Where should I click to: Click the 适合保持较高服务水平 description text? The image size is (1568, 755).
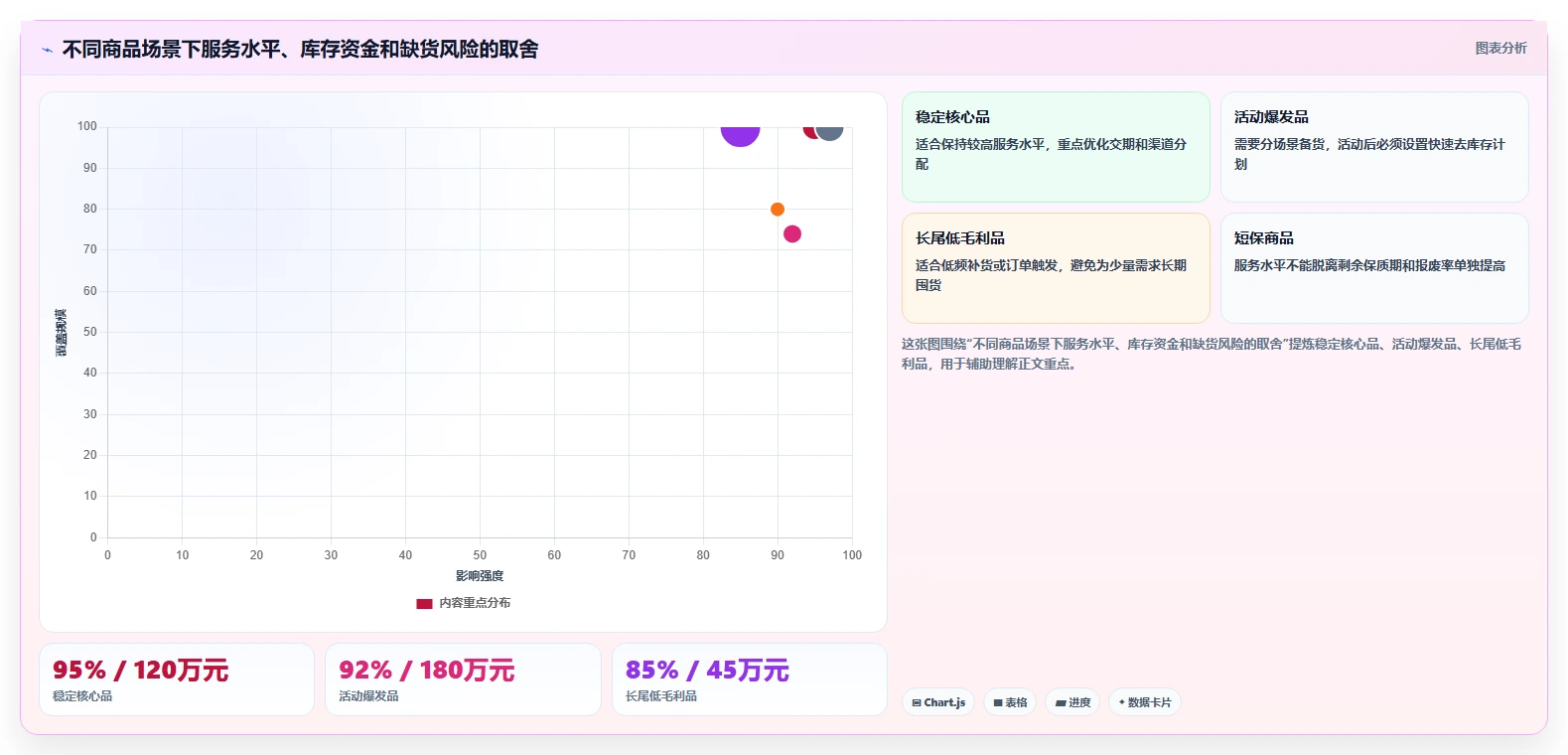pos(1052,154)
